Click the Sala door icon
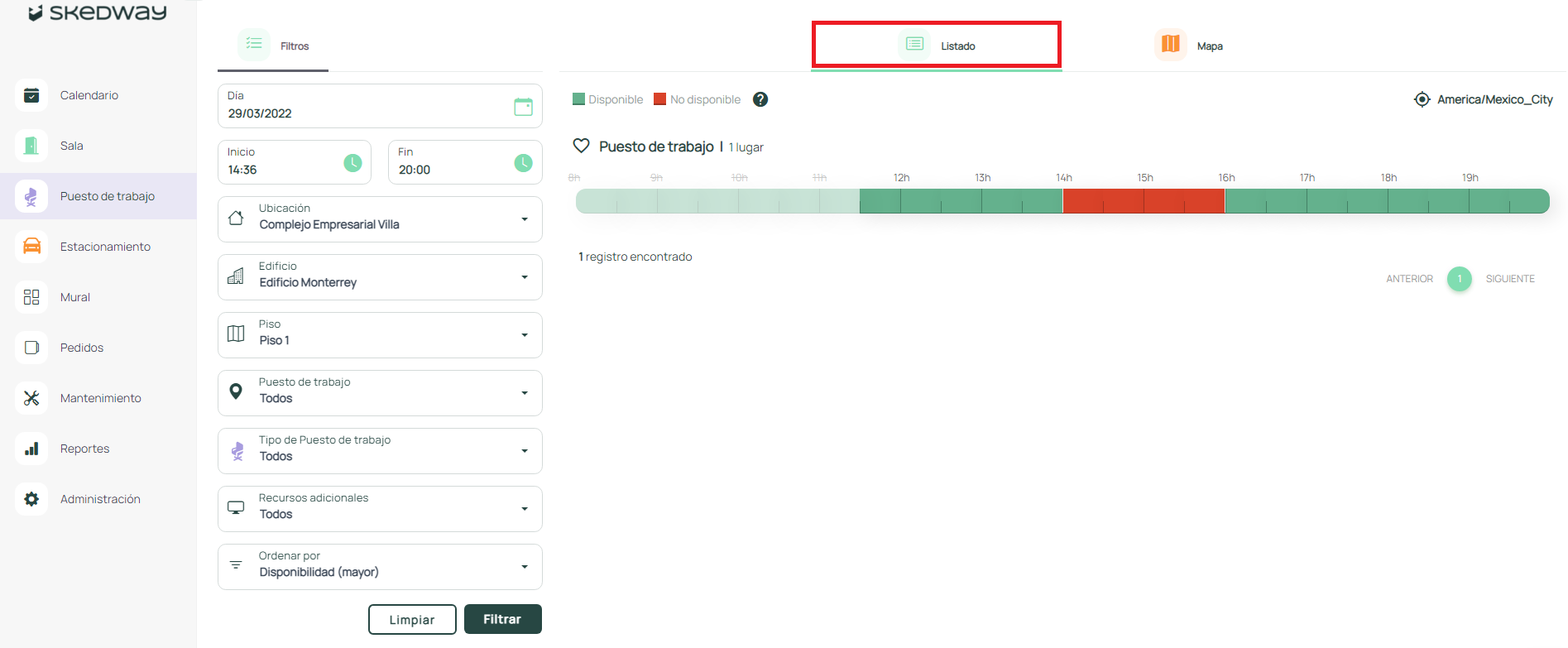Viewport: 1568px width, 648px height. [31, 146]
